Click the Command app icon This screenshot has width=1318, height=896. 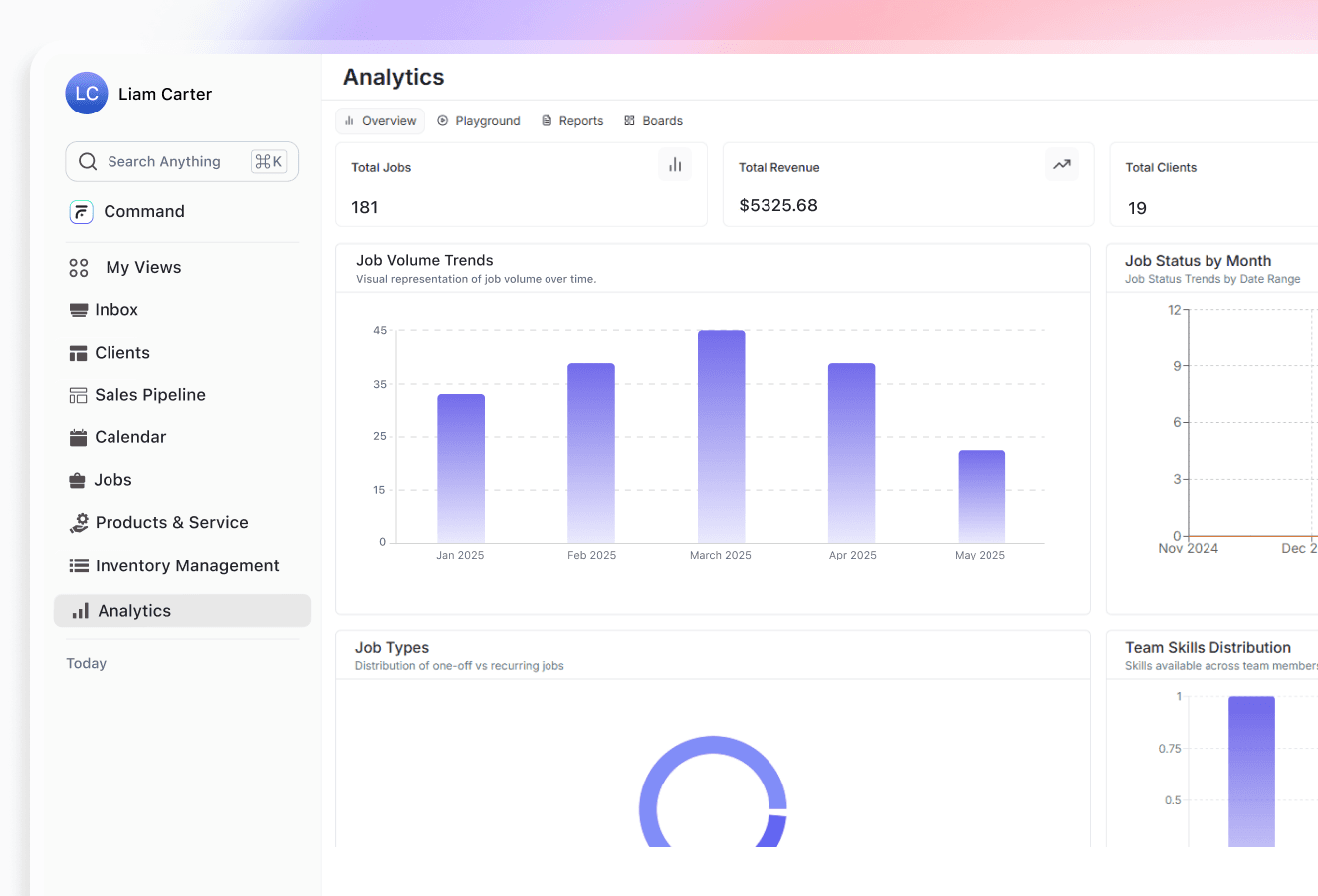(81, 211)
